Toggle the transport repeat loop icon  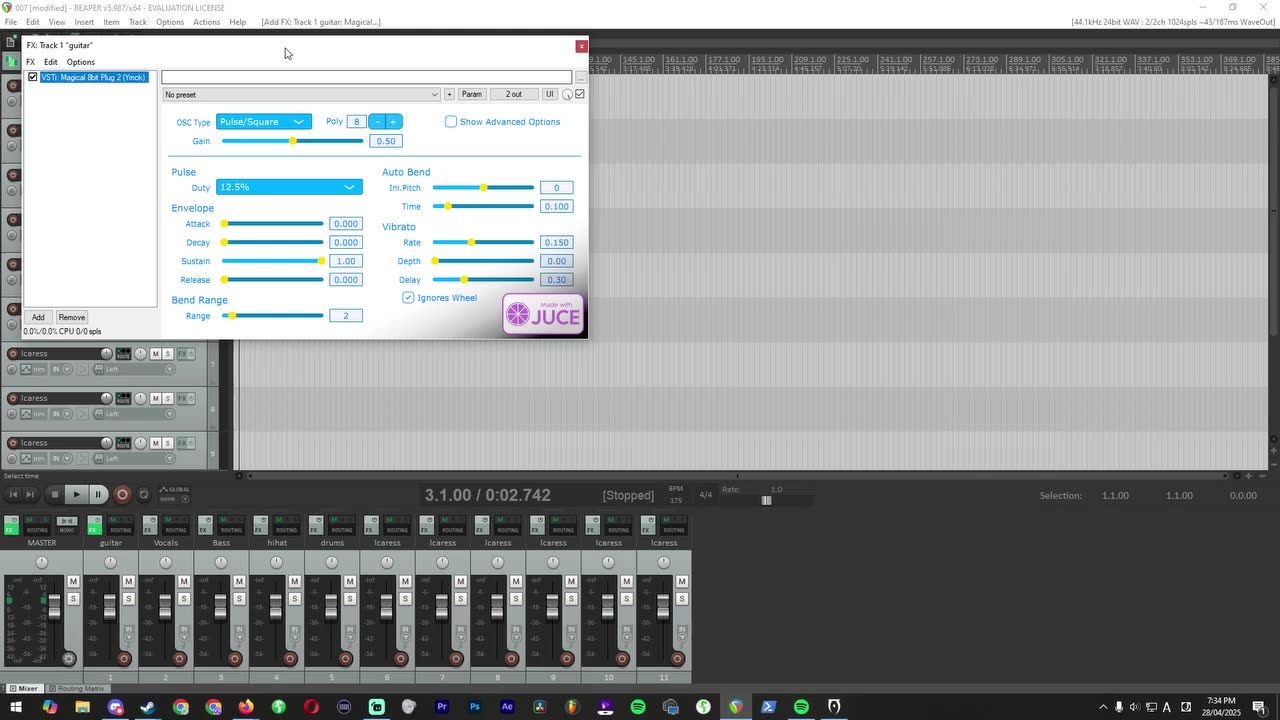pyautogui.click(x=143, y=494)
